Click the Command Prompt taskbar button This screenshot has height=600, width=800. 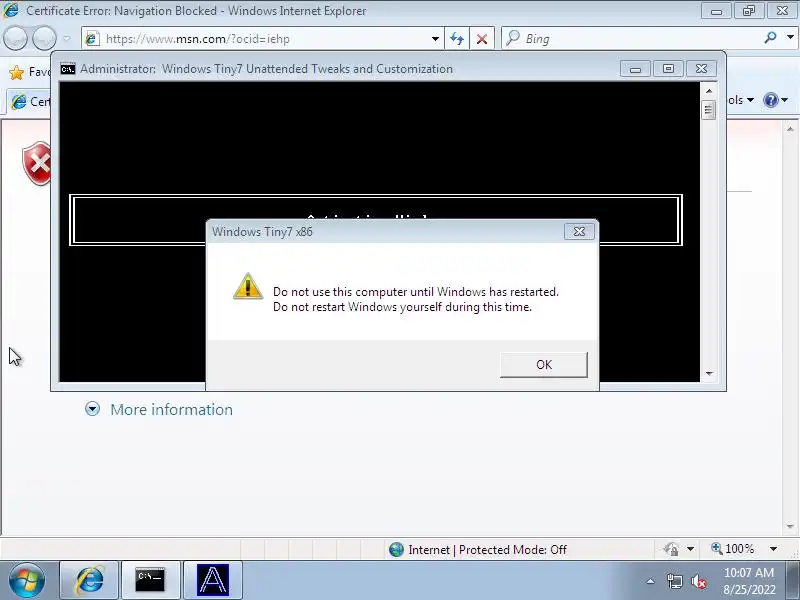[x=151, y=581]
